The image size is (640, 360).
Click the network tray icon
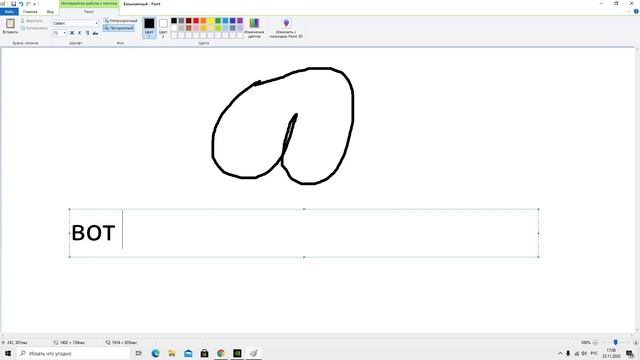pos(576,353)
